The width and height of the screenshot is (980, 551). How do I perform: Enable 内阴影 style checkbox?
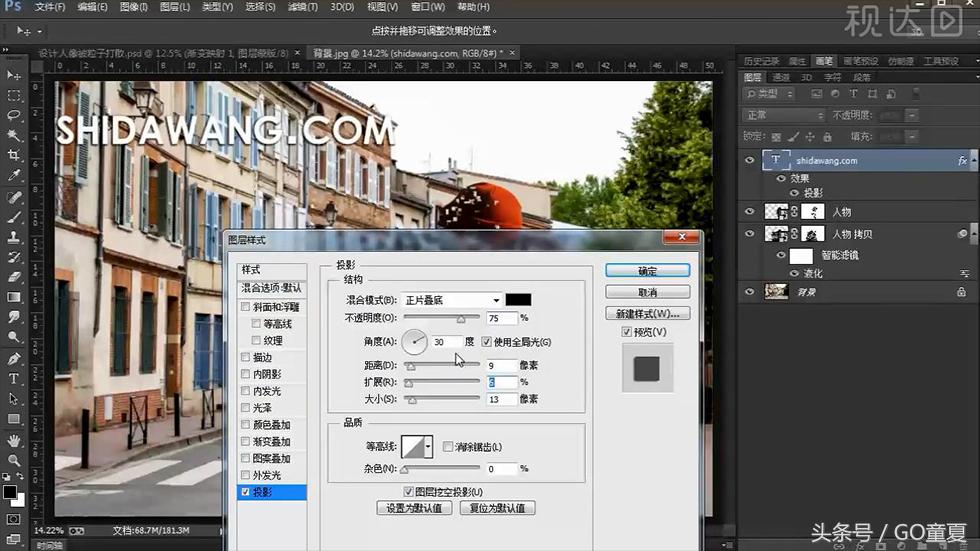click(246, 374)
